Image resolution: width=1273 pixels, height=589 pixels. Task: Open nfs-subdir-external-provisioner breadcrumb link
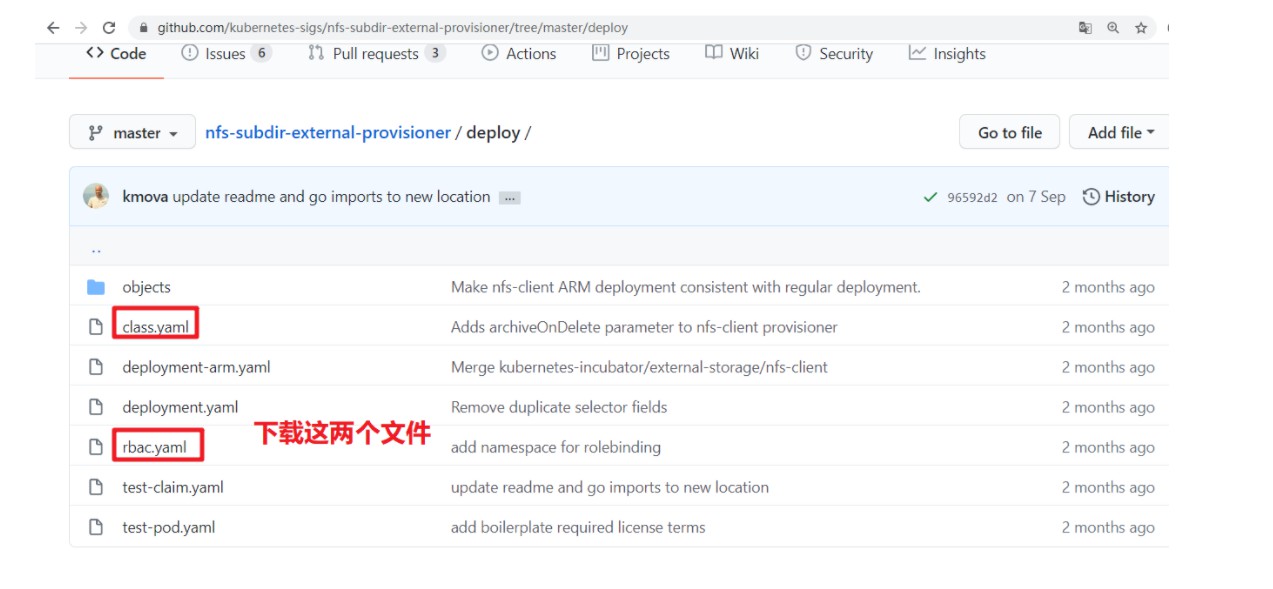coord(328,132)
